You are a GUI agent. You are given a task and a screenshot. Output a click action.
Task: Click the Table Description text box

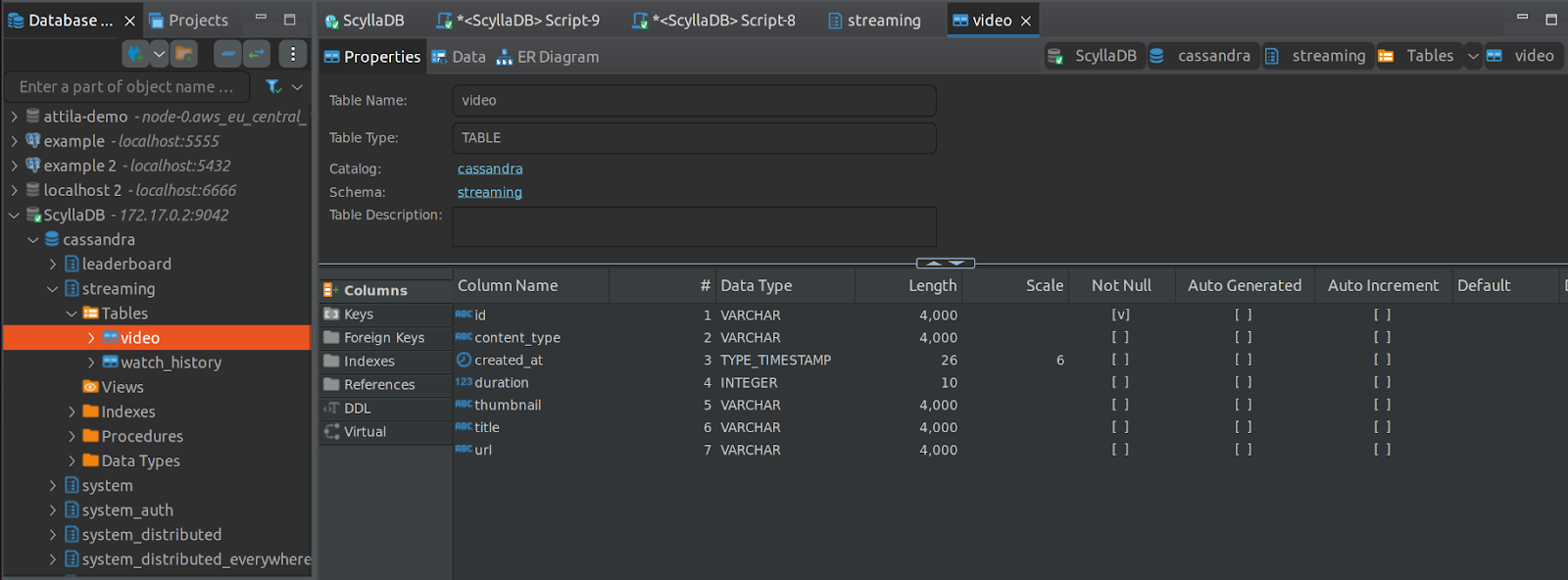(694, 226)
